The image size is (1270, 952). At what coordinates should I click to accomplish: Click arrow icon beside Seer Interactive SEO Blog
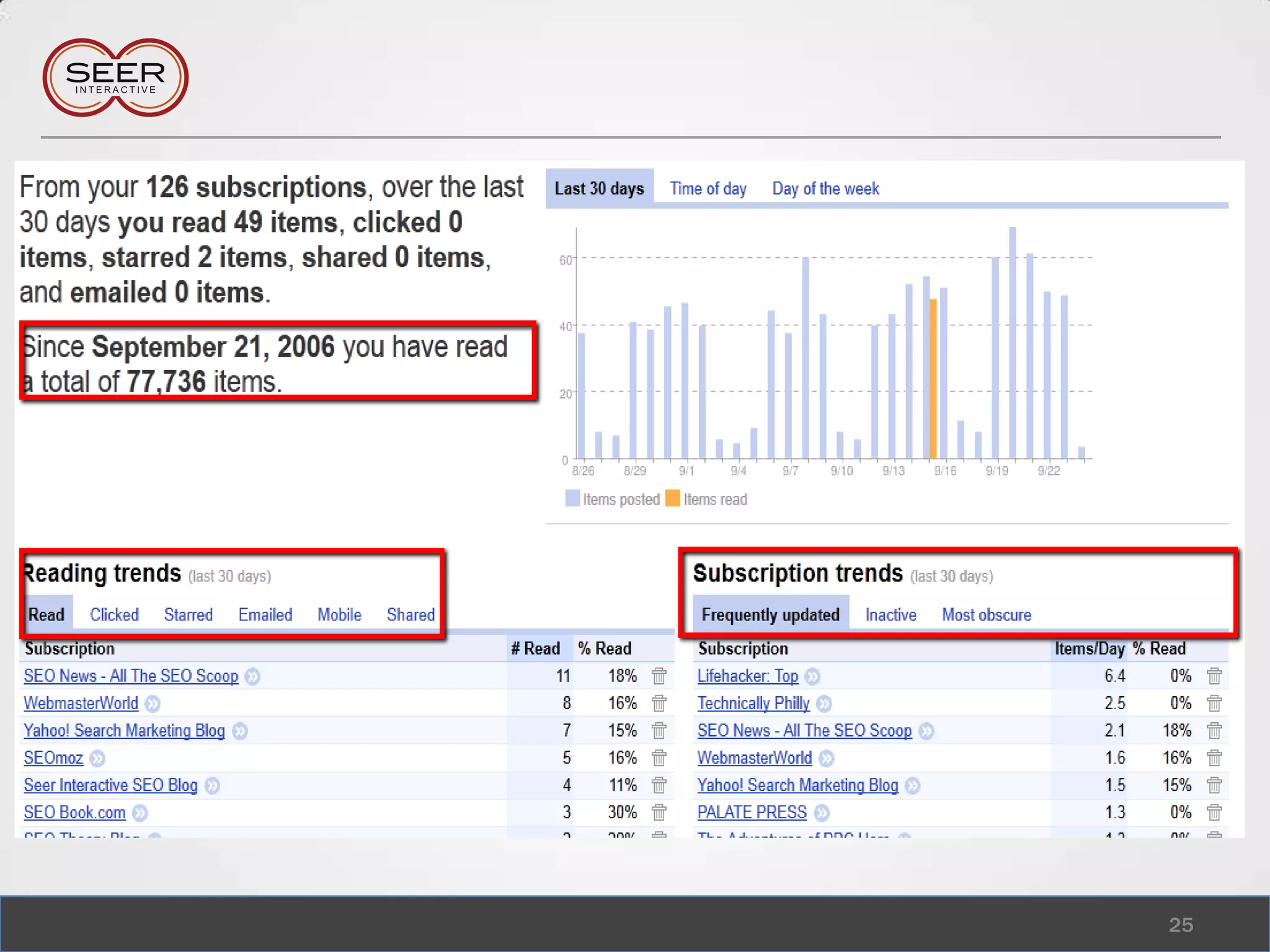pos(212,785)
